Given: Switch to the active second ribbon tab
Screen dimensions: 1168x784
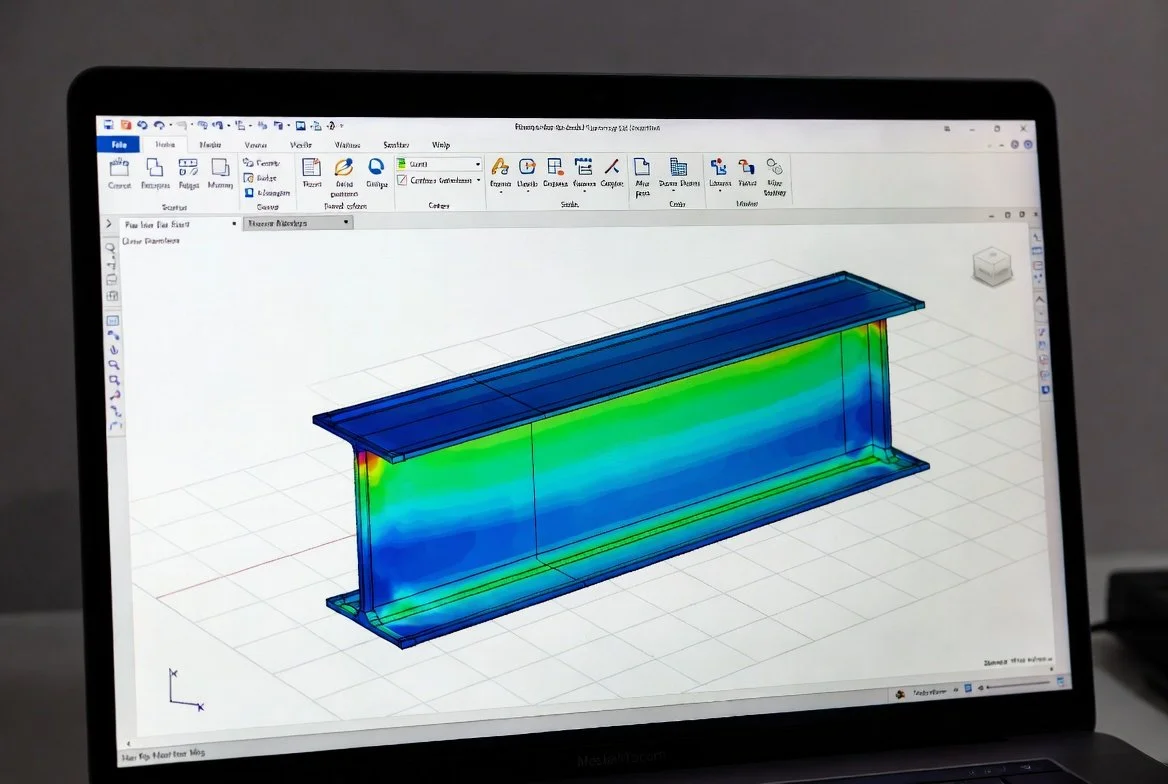Looking at the screenshot, I should tap(165, 145).
